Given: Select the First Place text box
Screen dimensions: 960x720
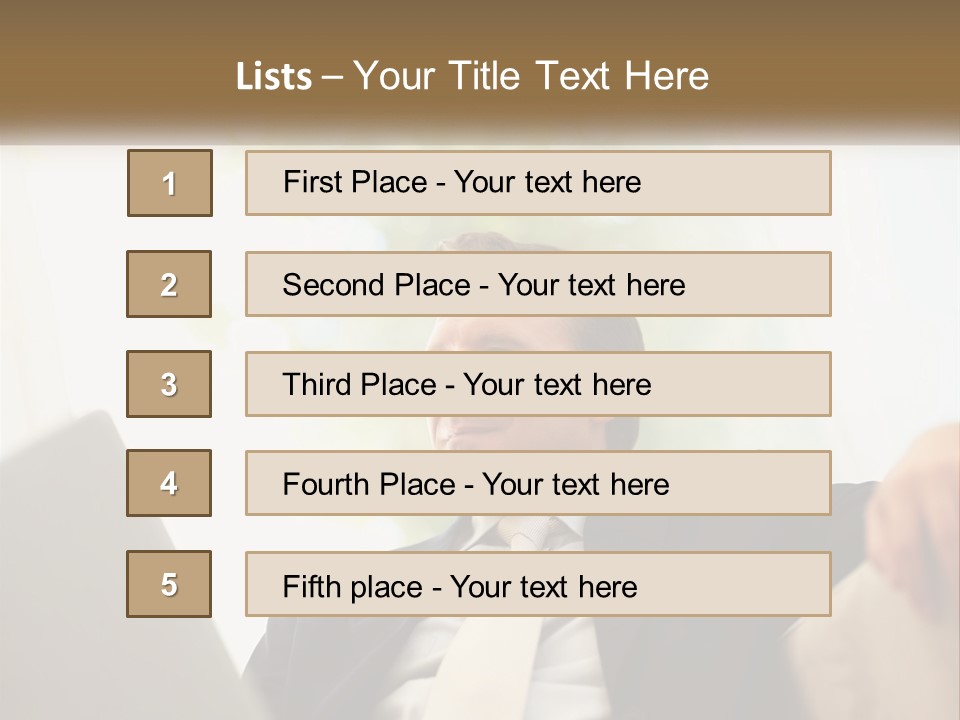Looking at the screenshot, I should pos(538,183).
